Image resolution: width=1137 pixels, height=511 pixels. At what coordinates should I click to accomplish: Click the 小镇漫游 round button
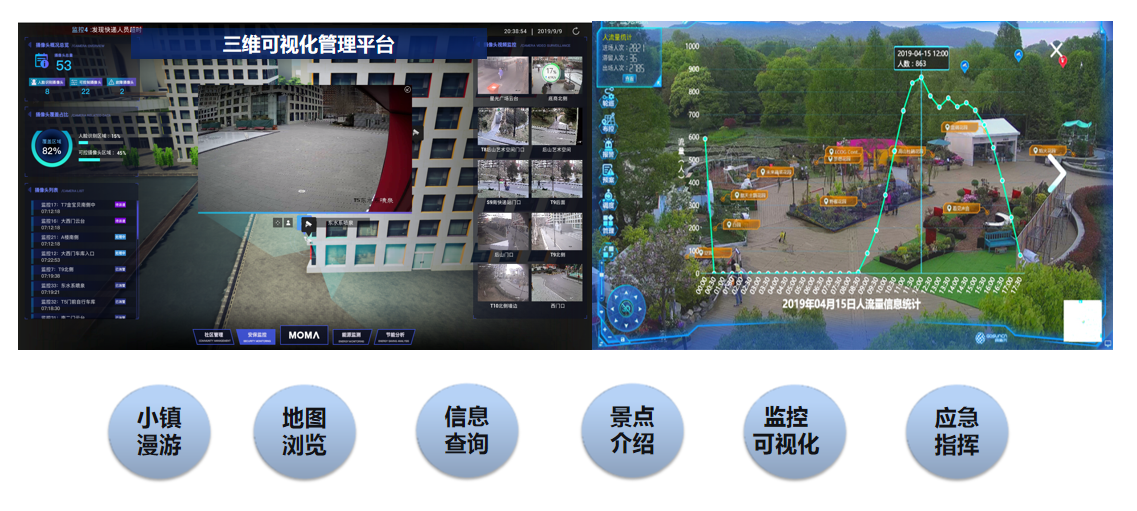pos(159,431)
